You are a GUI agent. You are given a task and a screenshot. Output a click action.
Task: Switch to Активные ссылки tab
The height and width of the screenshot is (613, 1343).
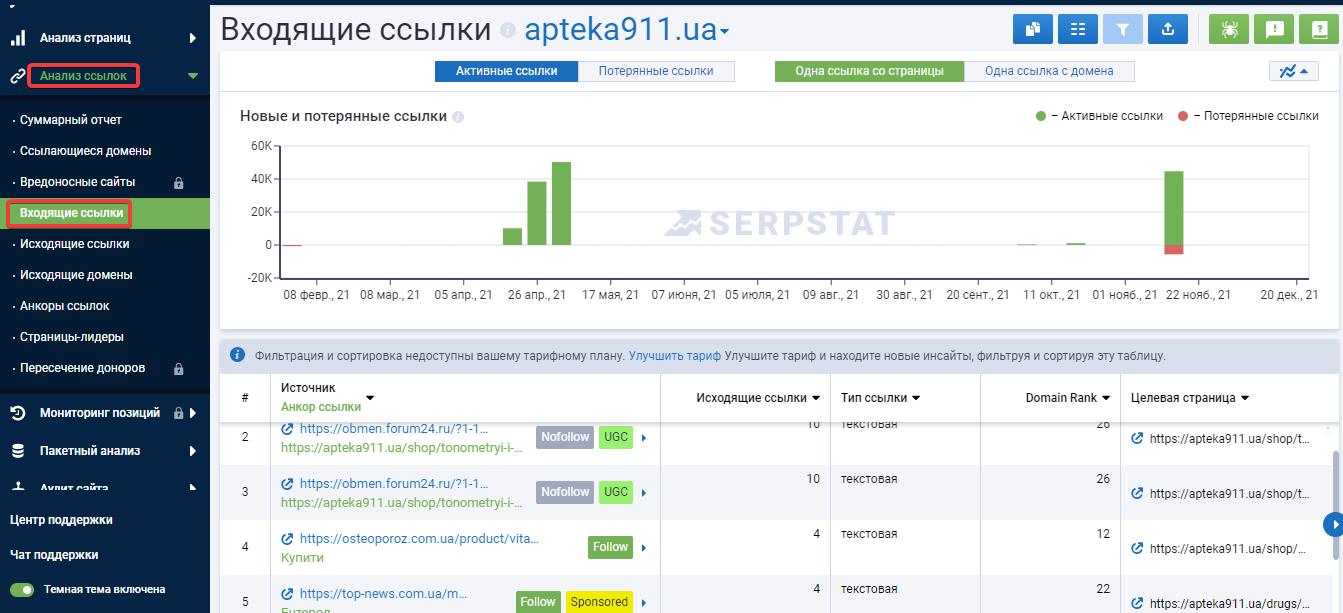[508, 71]
